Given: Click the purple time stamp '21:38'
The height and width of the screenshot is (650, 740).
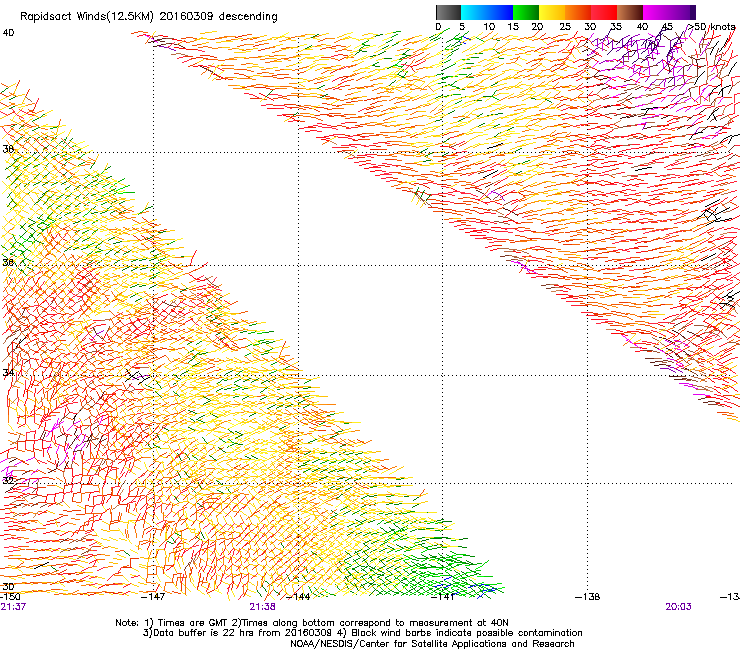Looking at the screenshot, I should (262, 607).
